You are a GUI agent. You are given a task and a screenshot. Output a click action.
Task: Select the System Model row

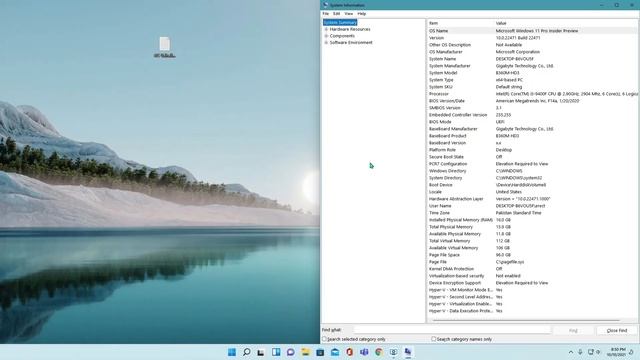coord(533,73)
